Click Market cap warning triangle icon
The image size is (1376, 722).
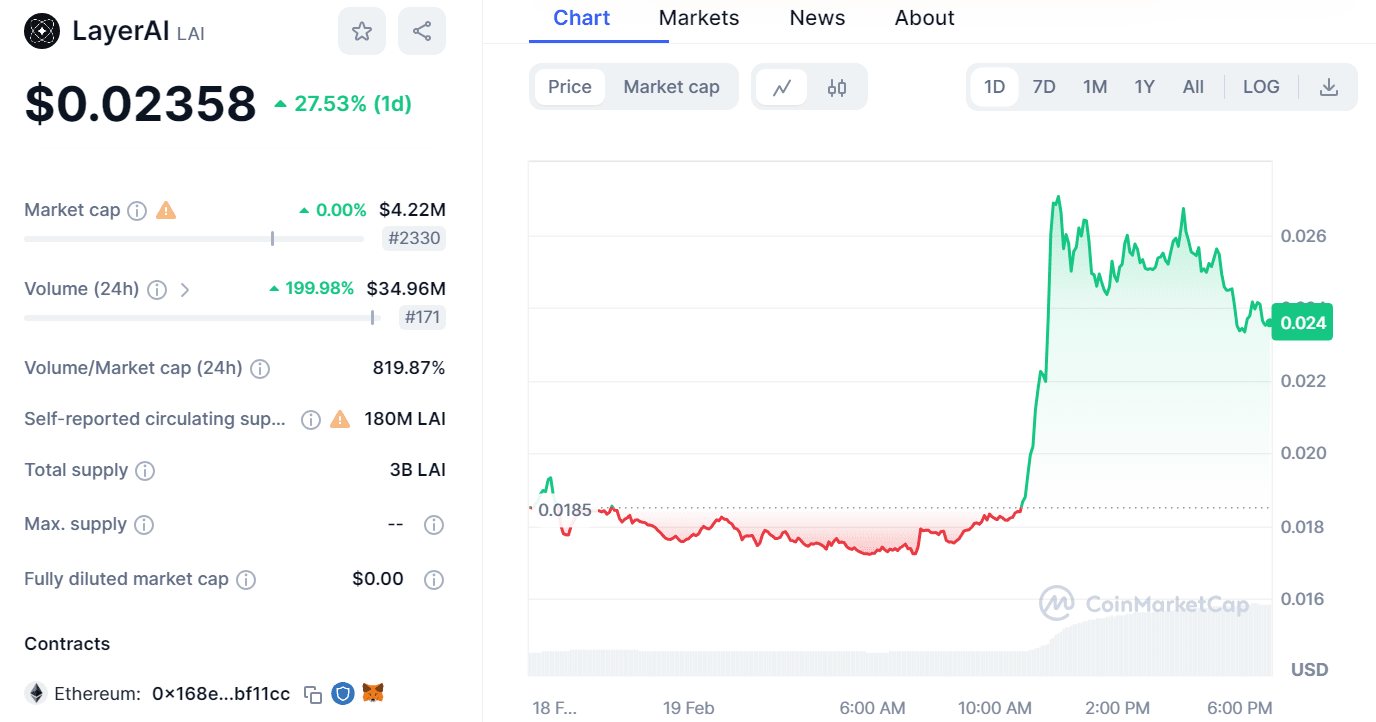(x=166, y=210)
